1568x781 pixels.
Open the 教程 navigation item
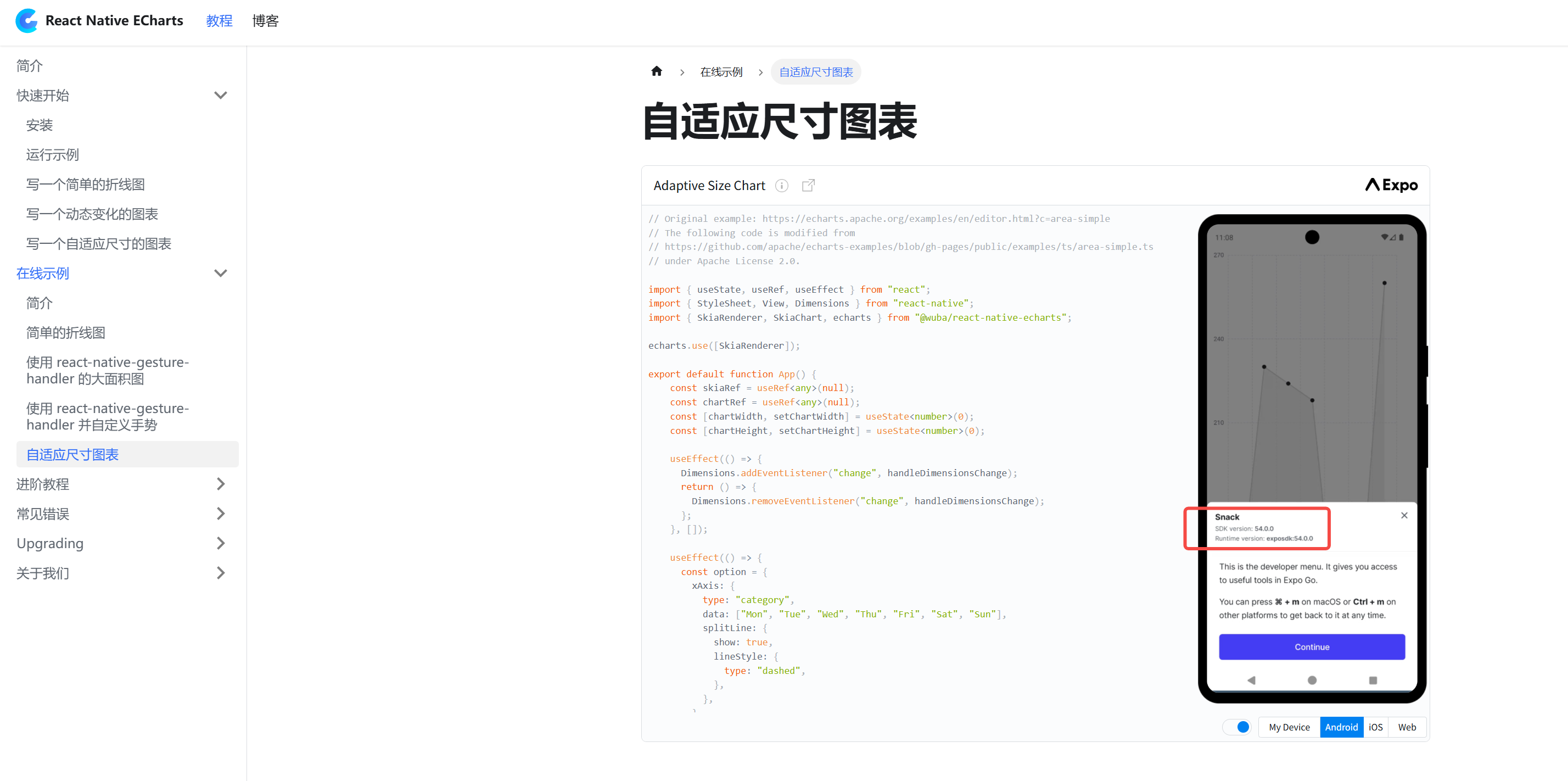[x=219, y=21]
